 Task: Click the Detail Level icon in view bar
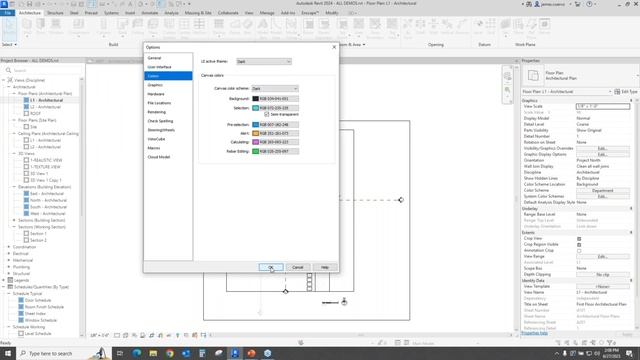[117, 335]
